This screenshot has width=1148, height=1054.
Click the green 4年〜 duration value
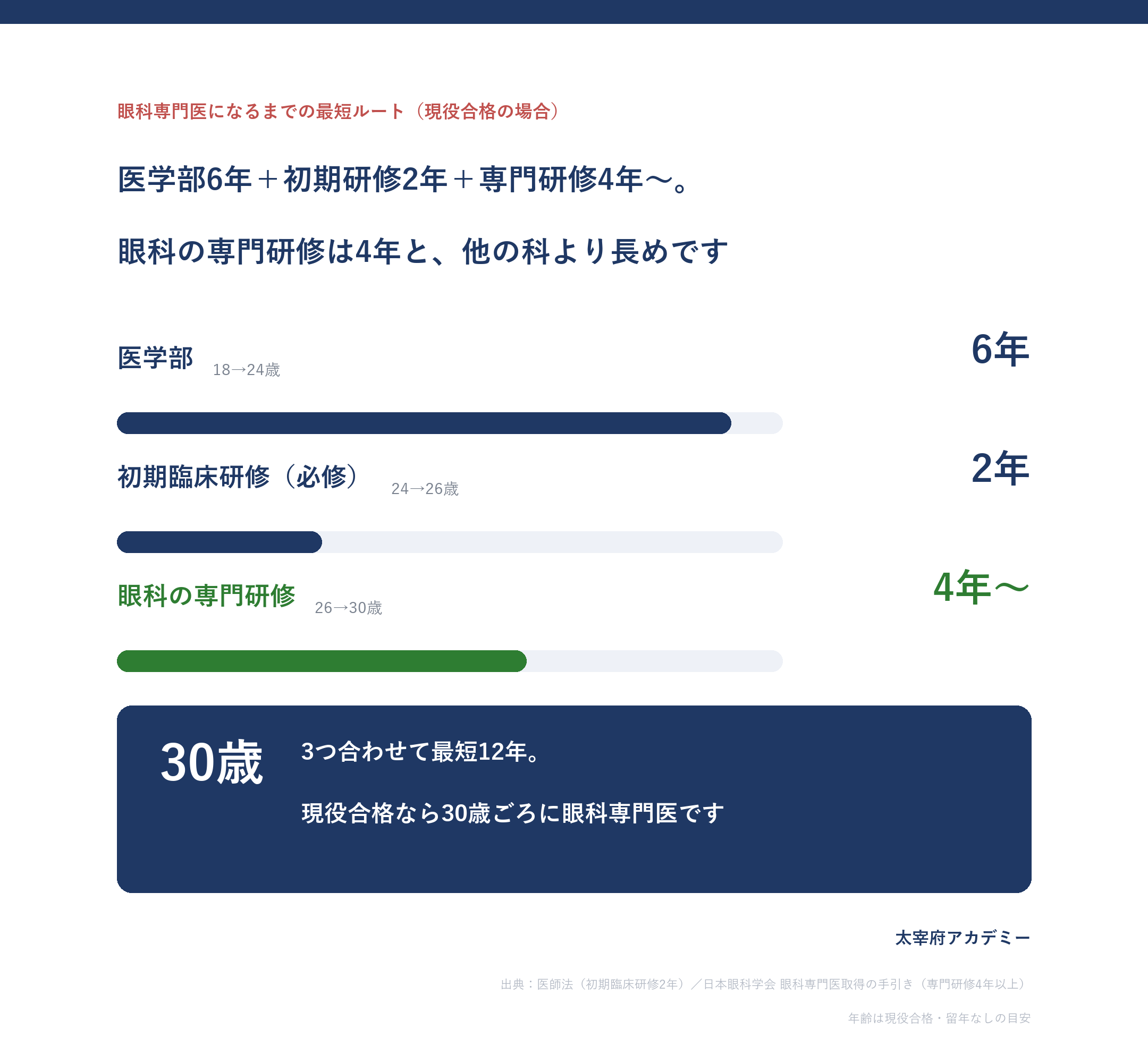click(x=982, y=587)
